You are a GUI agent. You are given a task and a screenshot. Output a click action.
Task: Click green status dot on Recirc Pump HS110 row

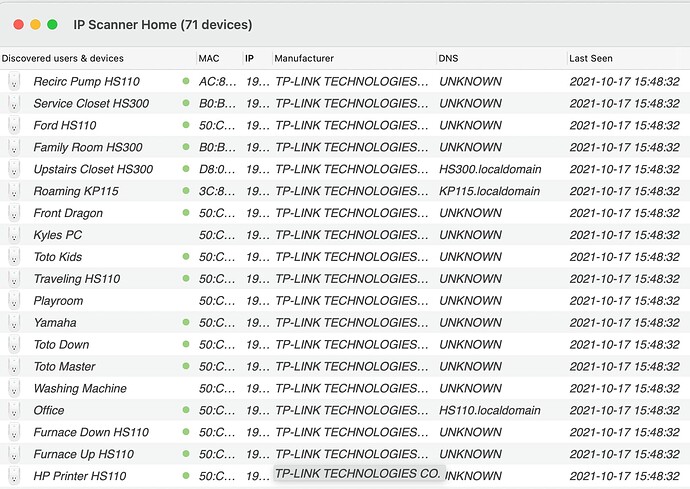186,81
